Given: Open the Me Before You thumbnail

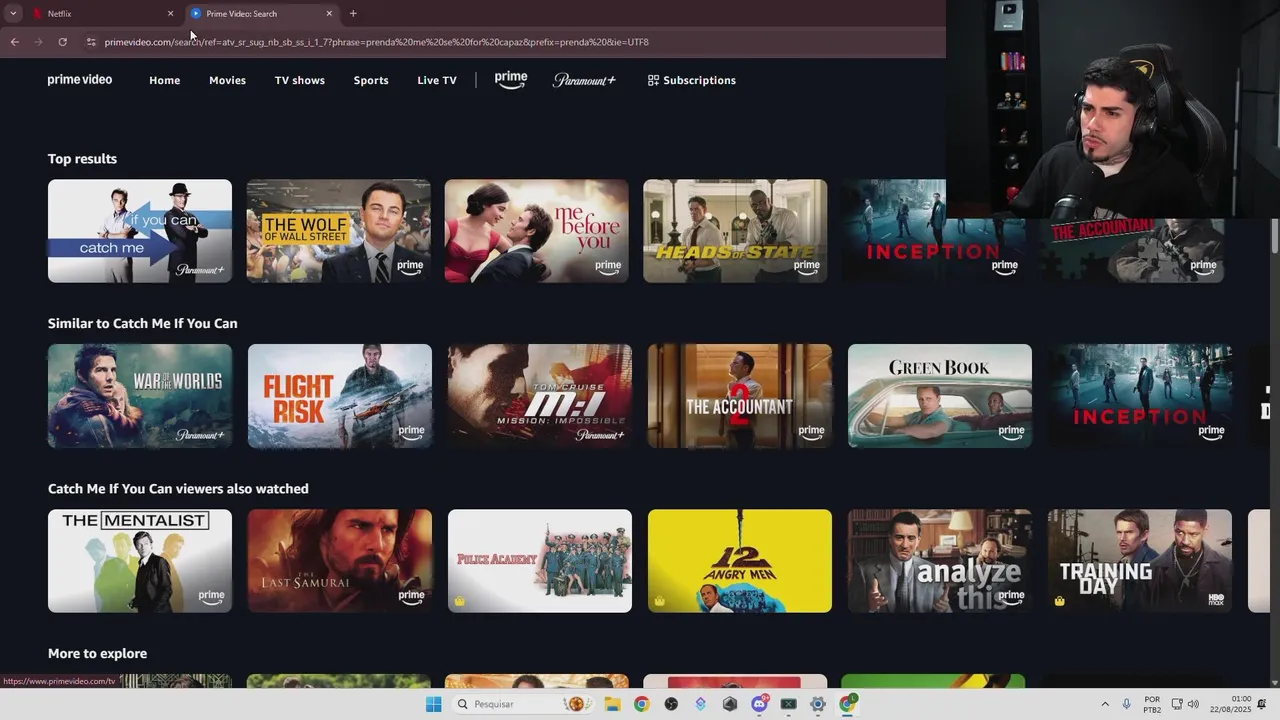Looking at the screenshot, I should 537,231.
